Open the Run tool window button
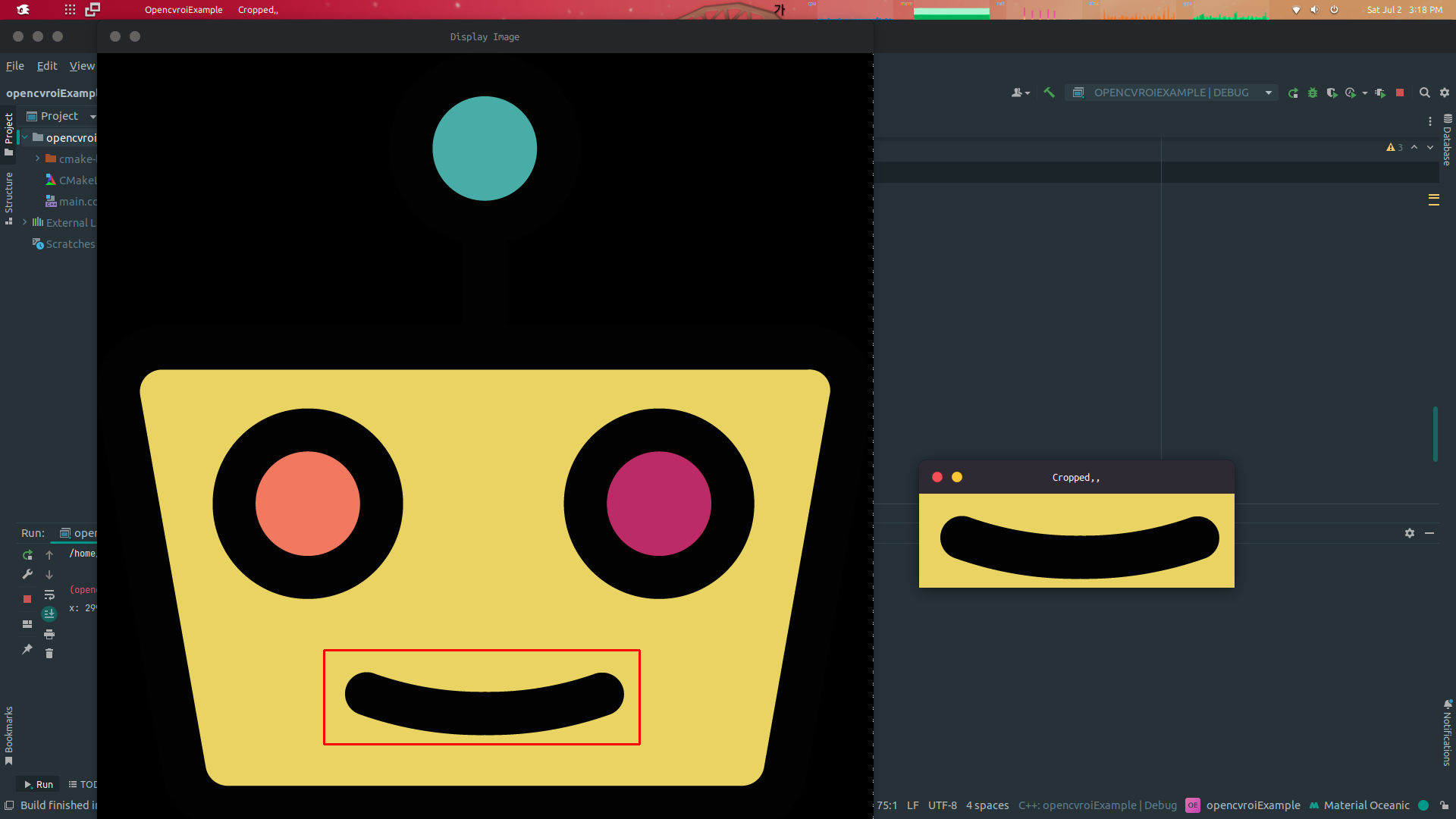Viewport: 1456px width, 819px height. (38, 784)
